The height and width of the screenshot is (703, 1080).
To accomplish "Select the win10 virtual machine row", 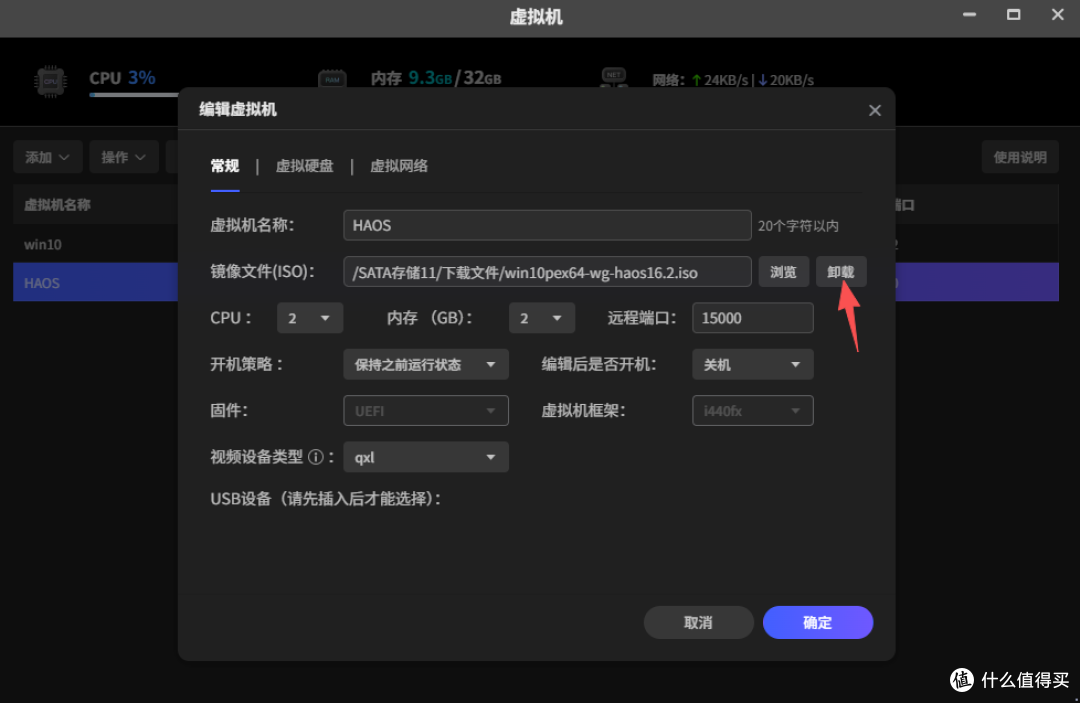I will (95, 244).
